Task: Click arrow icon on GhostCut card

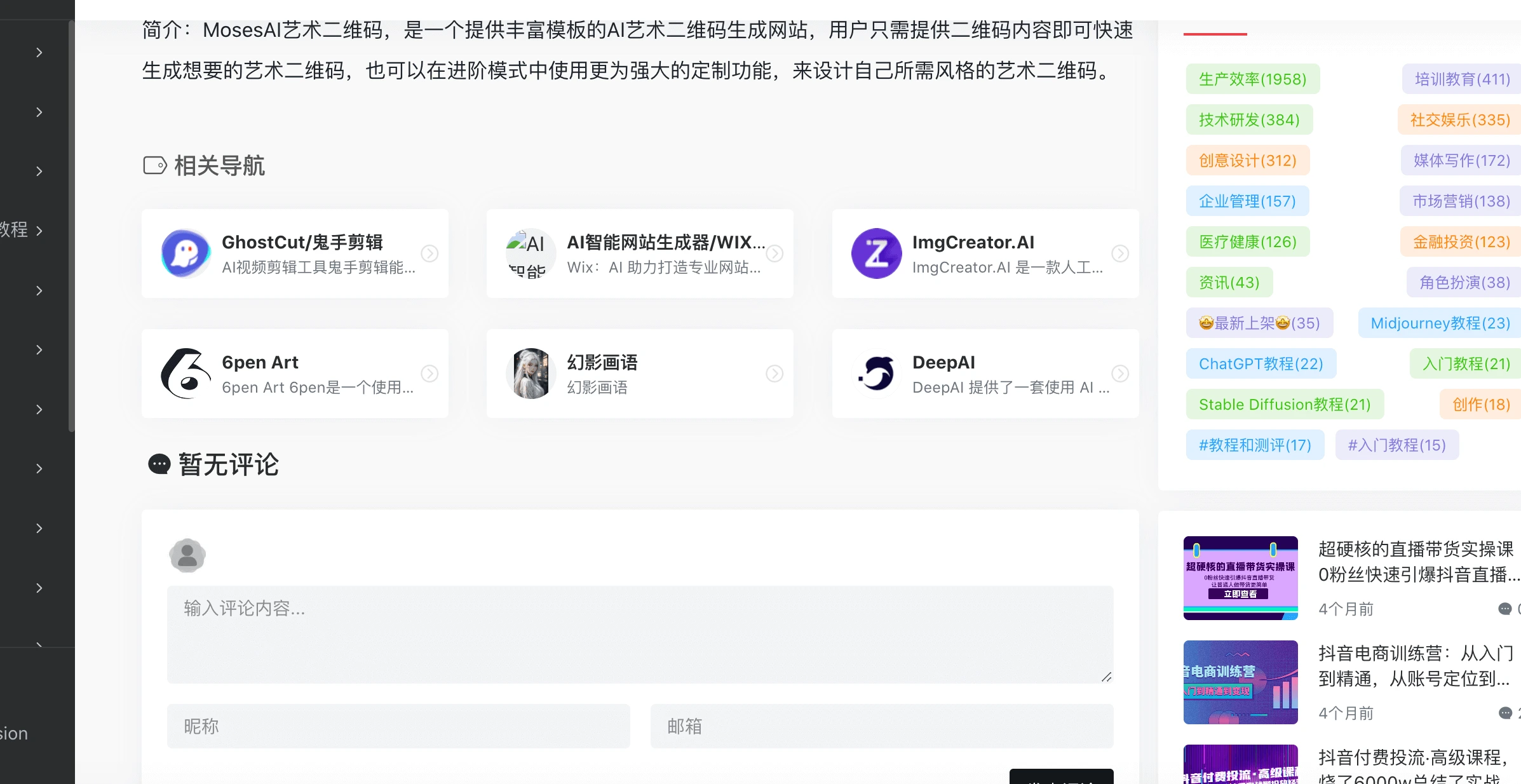Action: [x=430, y=253]
